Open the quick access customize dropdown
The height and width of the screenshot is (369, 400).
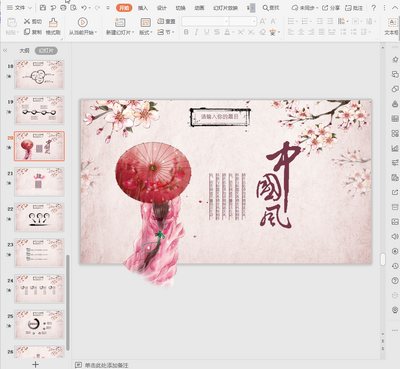click(108, 7)
